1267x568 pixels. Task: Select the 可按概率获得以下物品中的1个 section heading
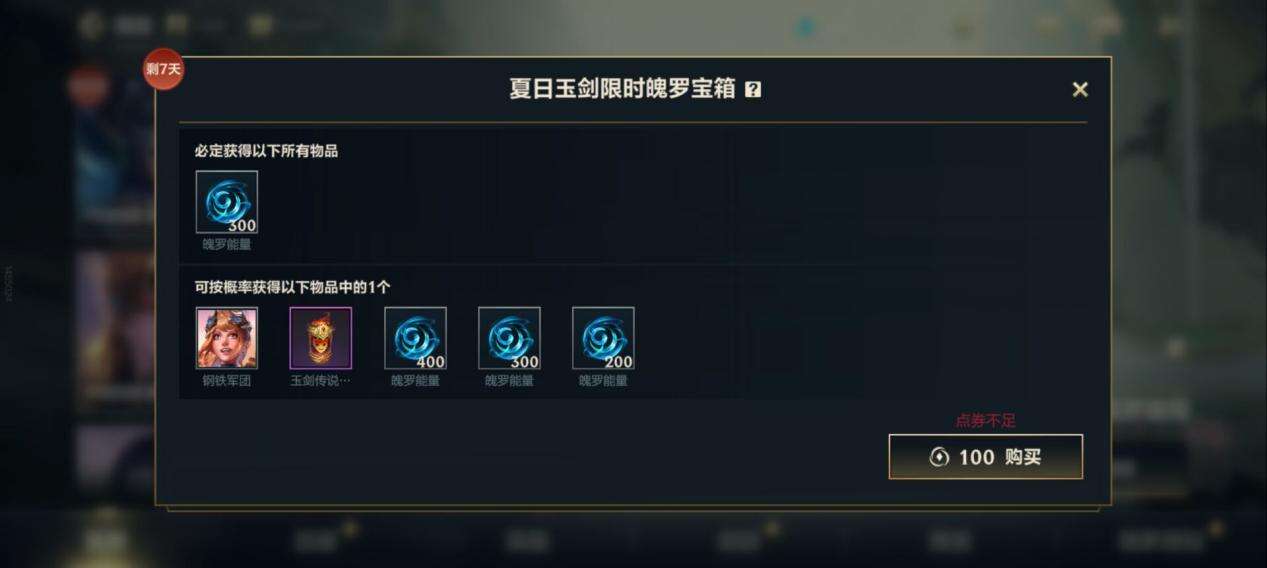[292, 287]
